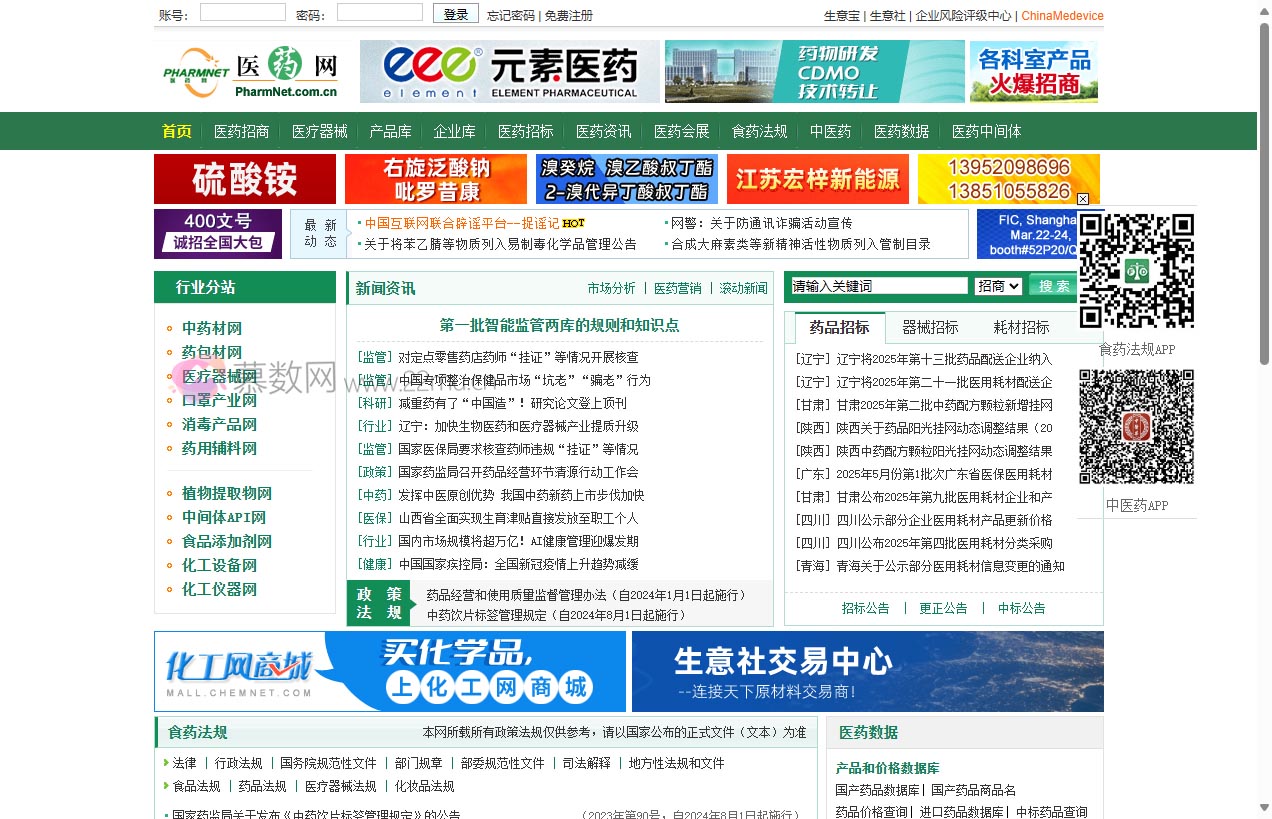Image resolution: width=1272 pixels, height=819 pixels.
Task: Click the PharmNet 医药网 site logo
Action: coord(249,71)
